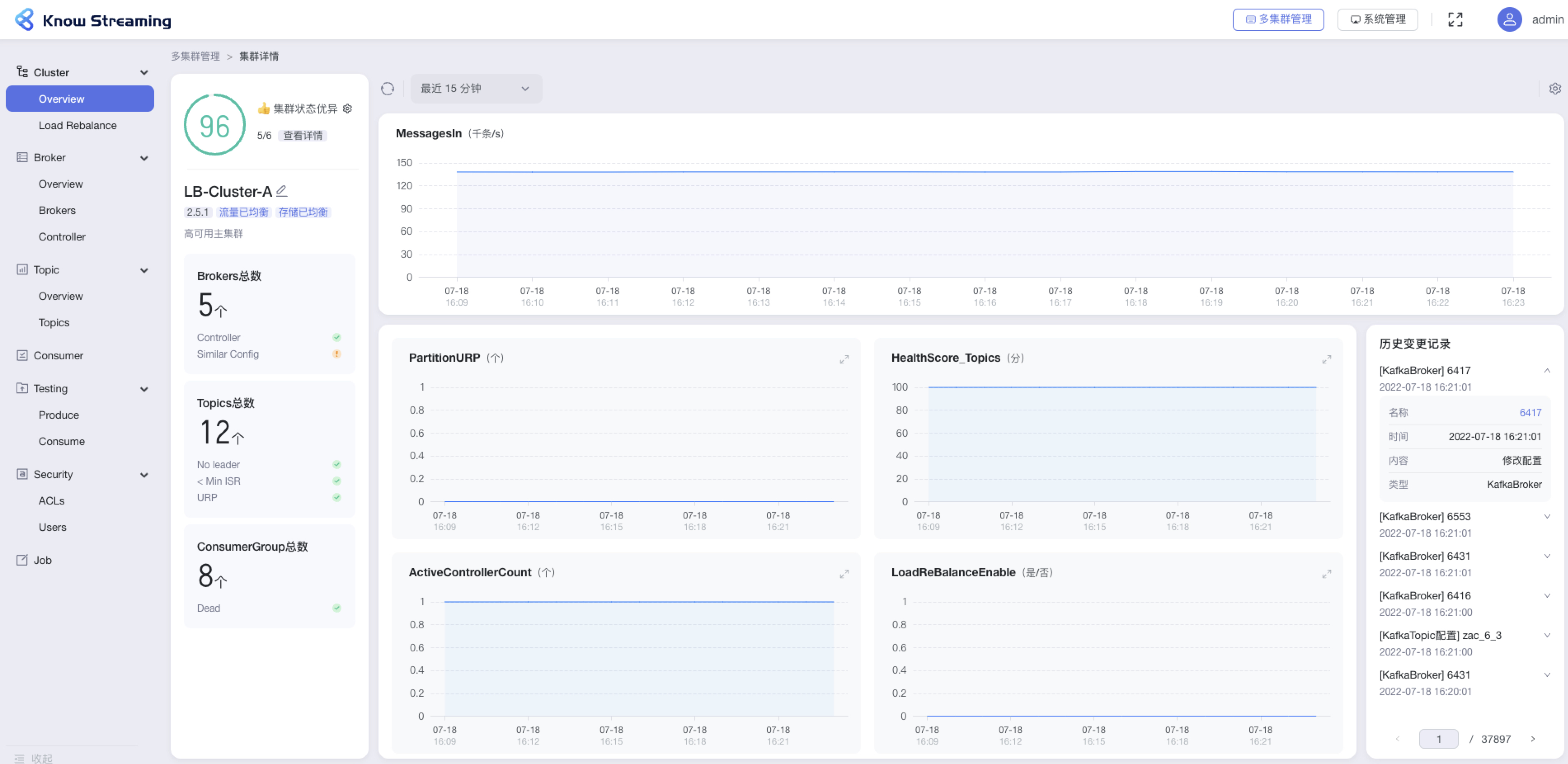Click the refresh icon beside time range
The height and width of the screenshot is (764, 1568).
coord(387,89)
